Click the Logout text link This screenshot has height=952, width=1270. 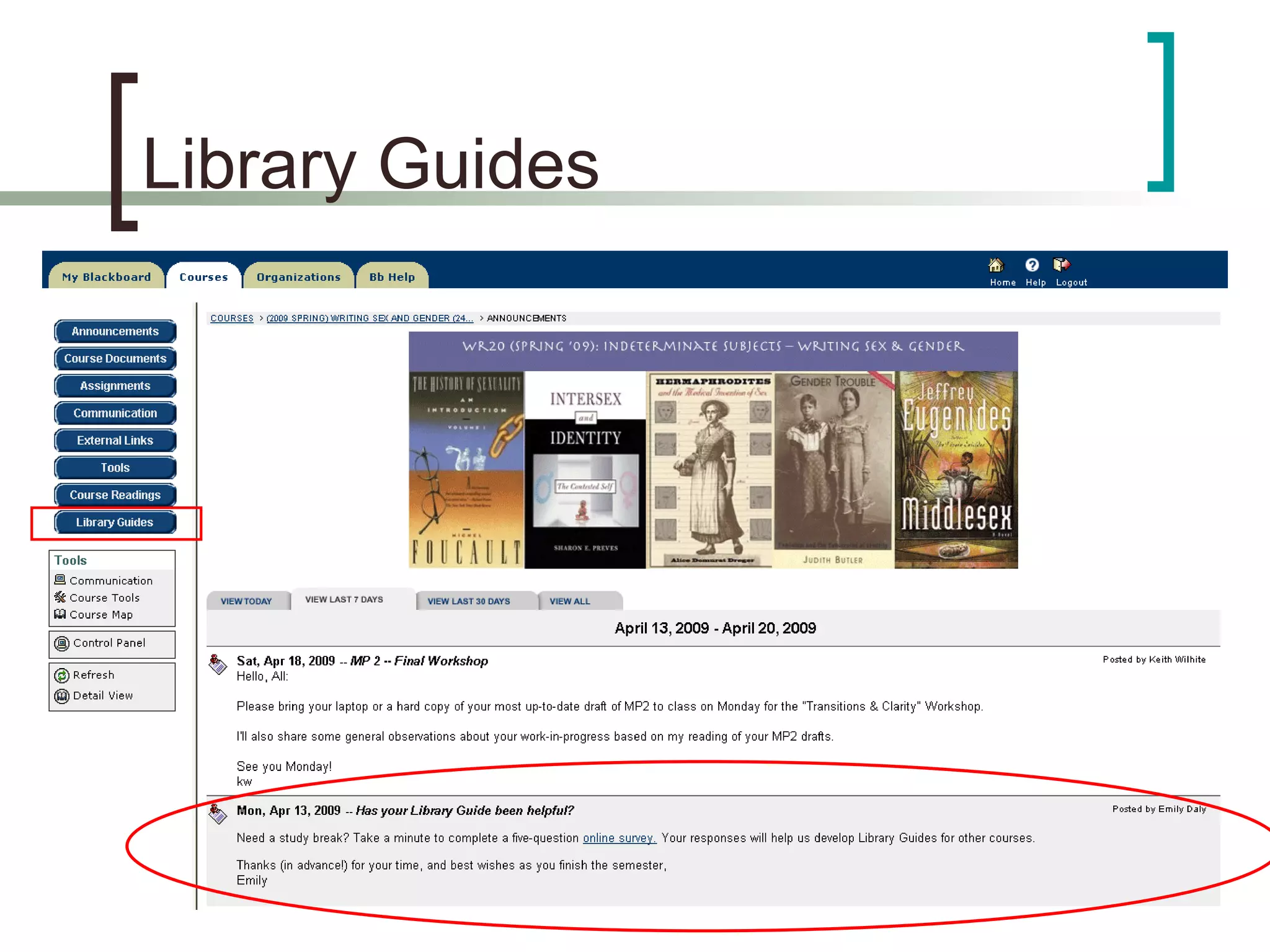[1072, 283]
